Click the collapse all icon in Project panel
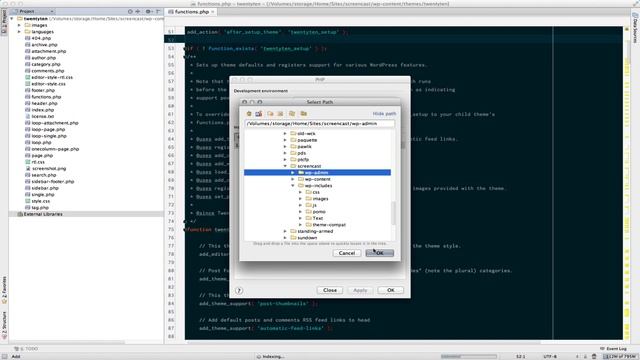The height and width of the screenshot is (360, 640). point(138,11)
